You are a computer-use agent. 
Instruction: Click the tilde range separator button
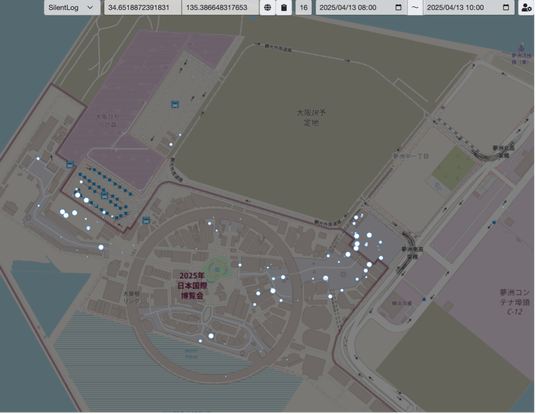[415, 7]
